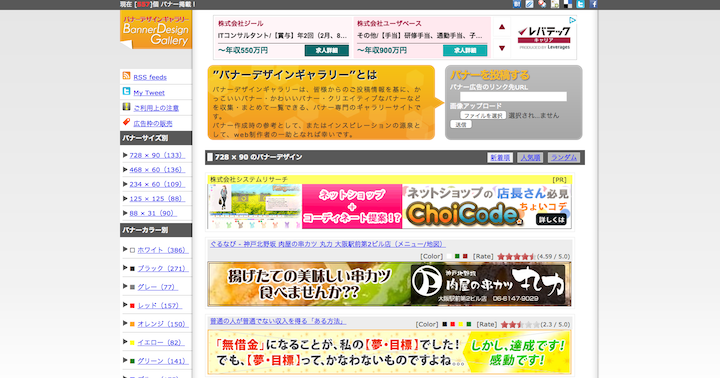
Task: Open the 広告枠の販売 link
Action: (153, 124)
